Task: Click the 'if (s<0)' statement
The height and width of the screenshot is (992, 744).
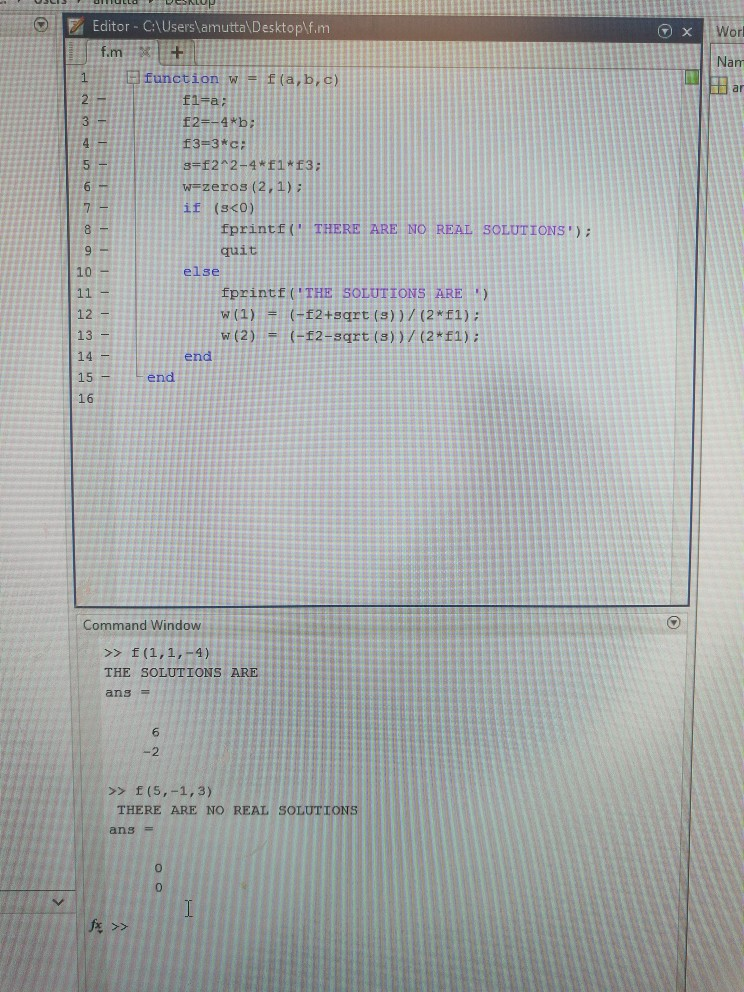Action: 219,208
